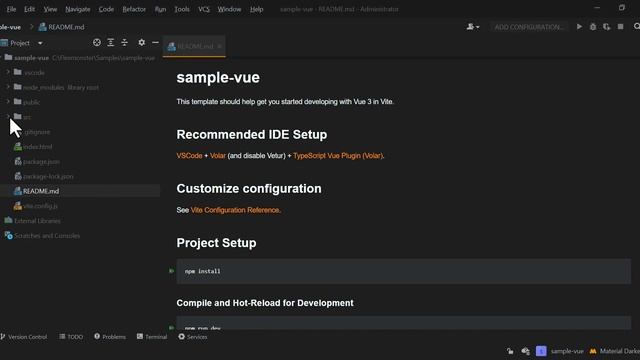
Task: Open the Problems tool window
Action: click(x=110, y=337)
